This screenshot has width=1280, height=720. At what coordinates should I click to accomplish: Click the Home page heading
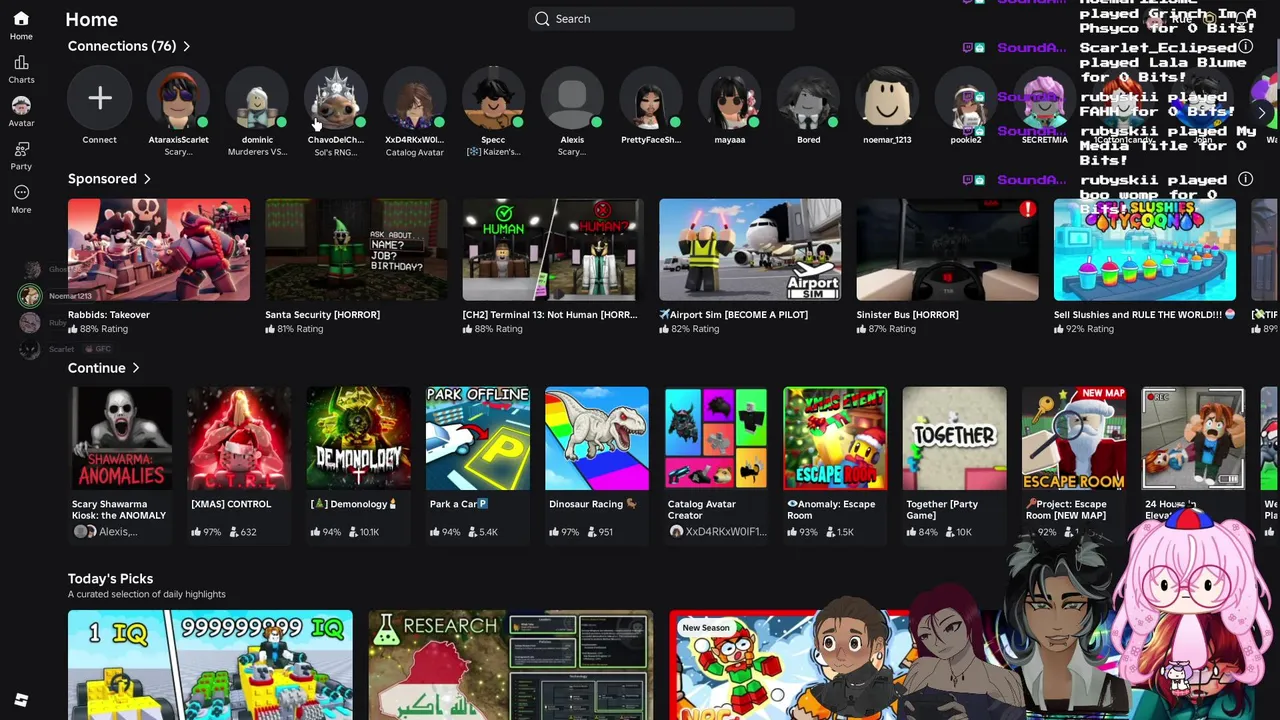click(91, 19)
